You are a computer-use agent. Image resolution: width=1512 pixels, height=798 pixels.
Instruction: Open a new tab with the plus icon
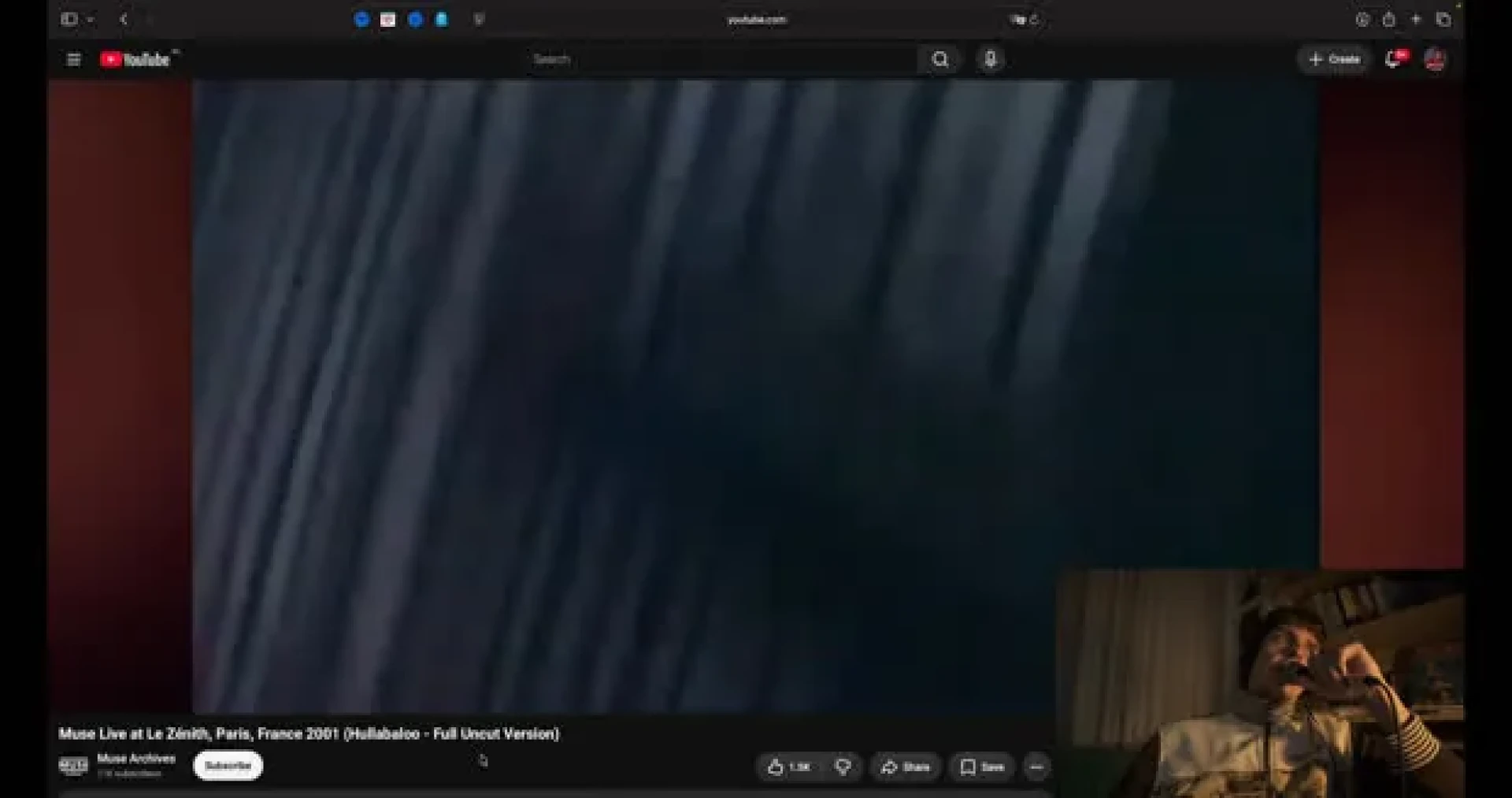tap(1415, 19)
